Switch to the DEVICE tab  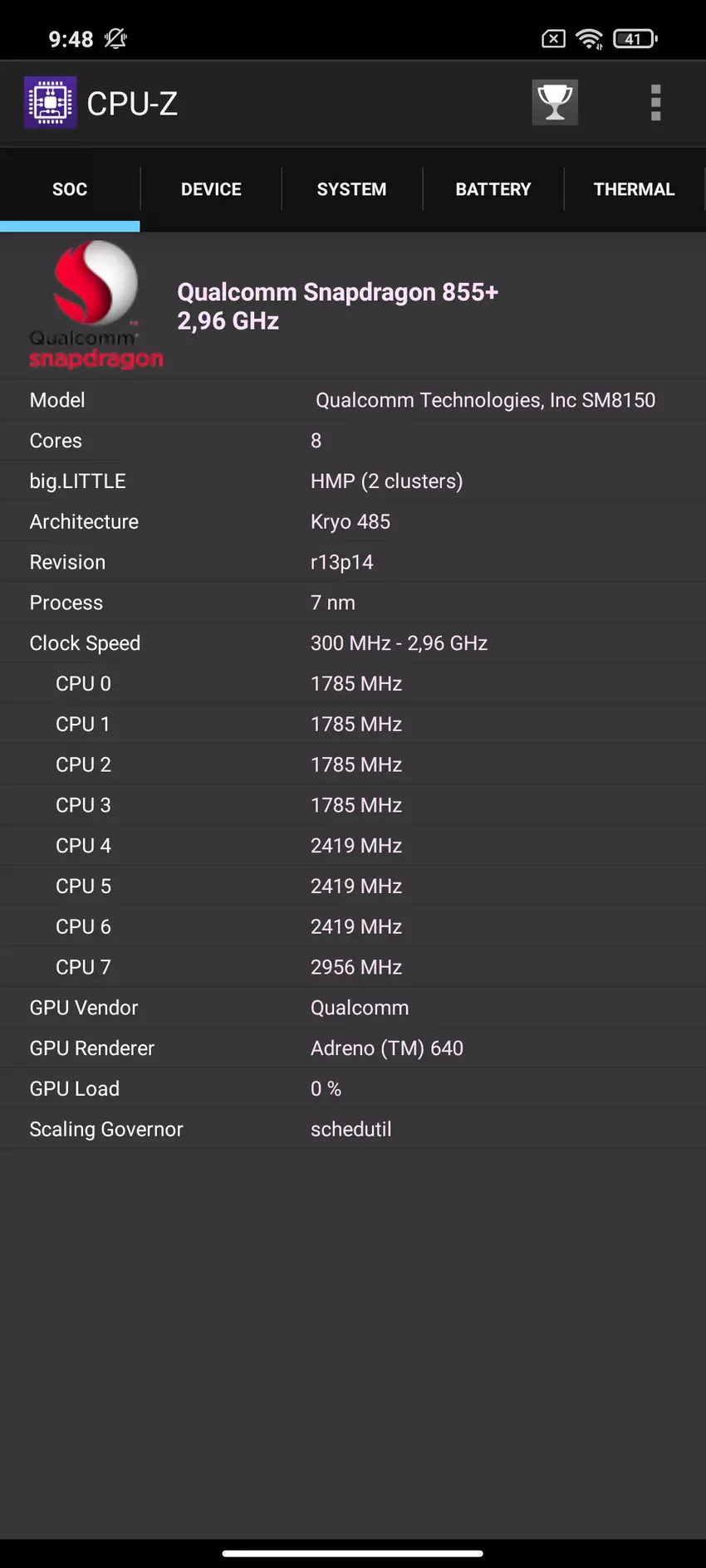tap(211, 189)
